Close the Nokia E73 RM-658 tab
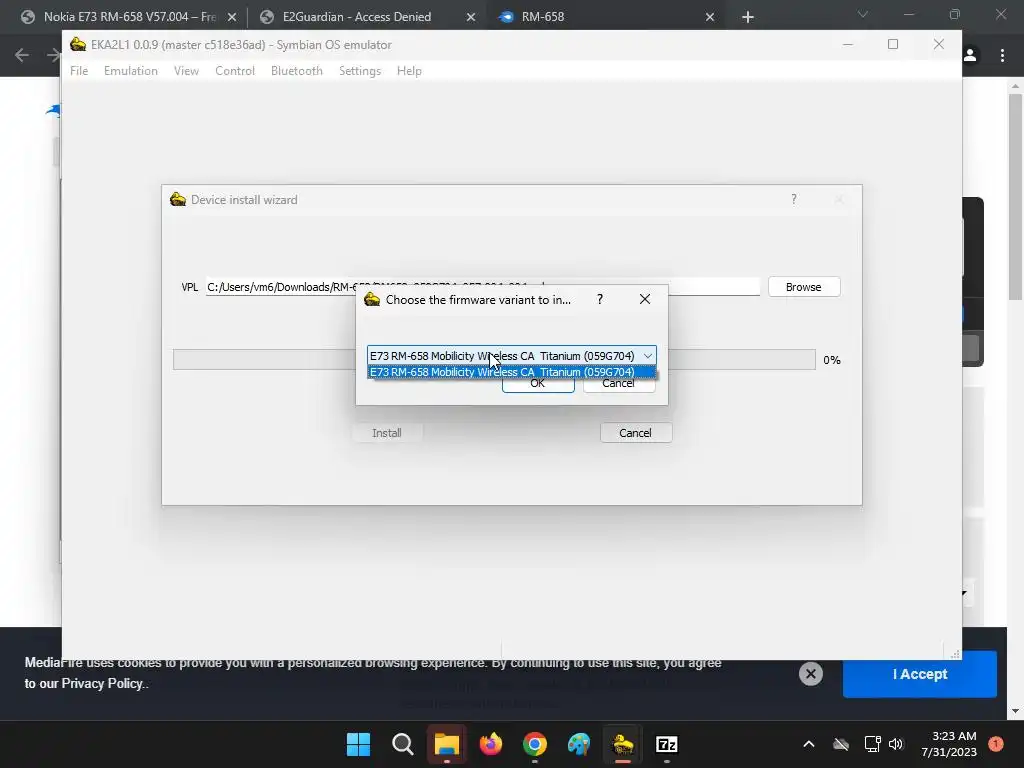The image size is (1024, 768). 232,17
